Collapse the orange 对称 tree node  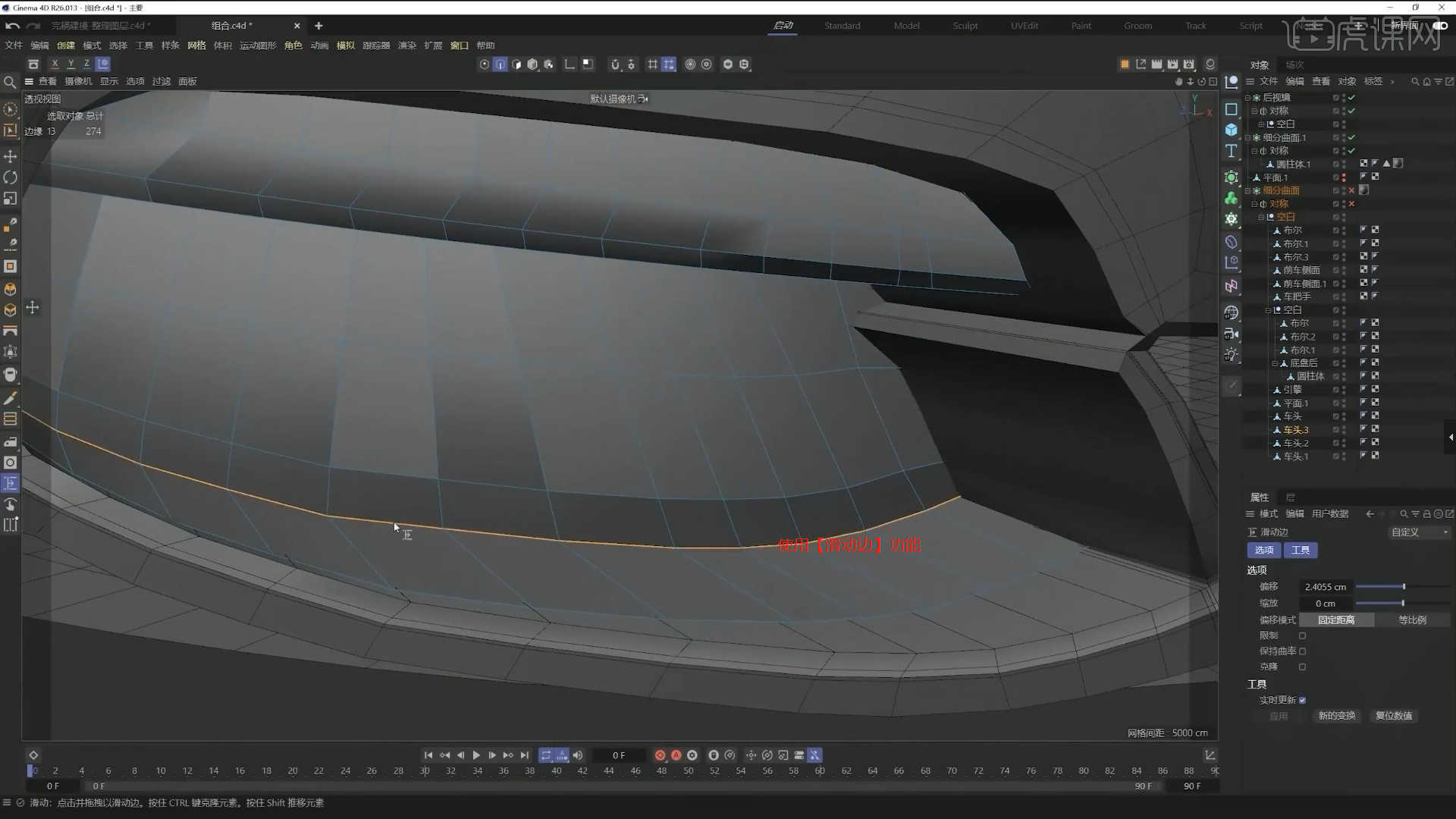[x=1254, y=204]
